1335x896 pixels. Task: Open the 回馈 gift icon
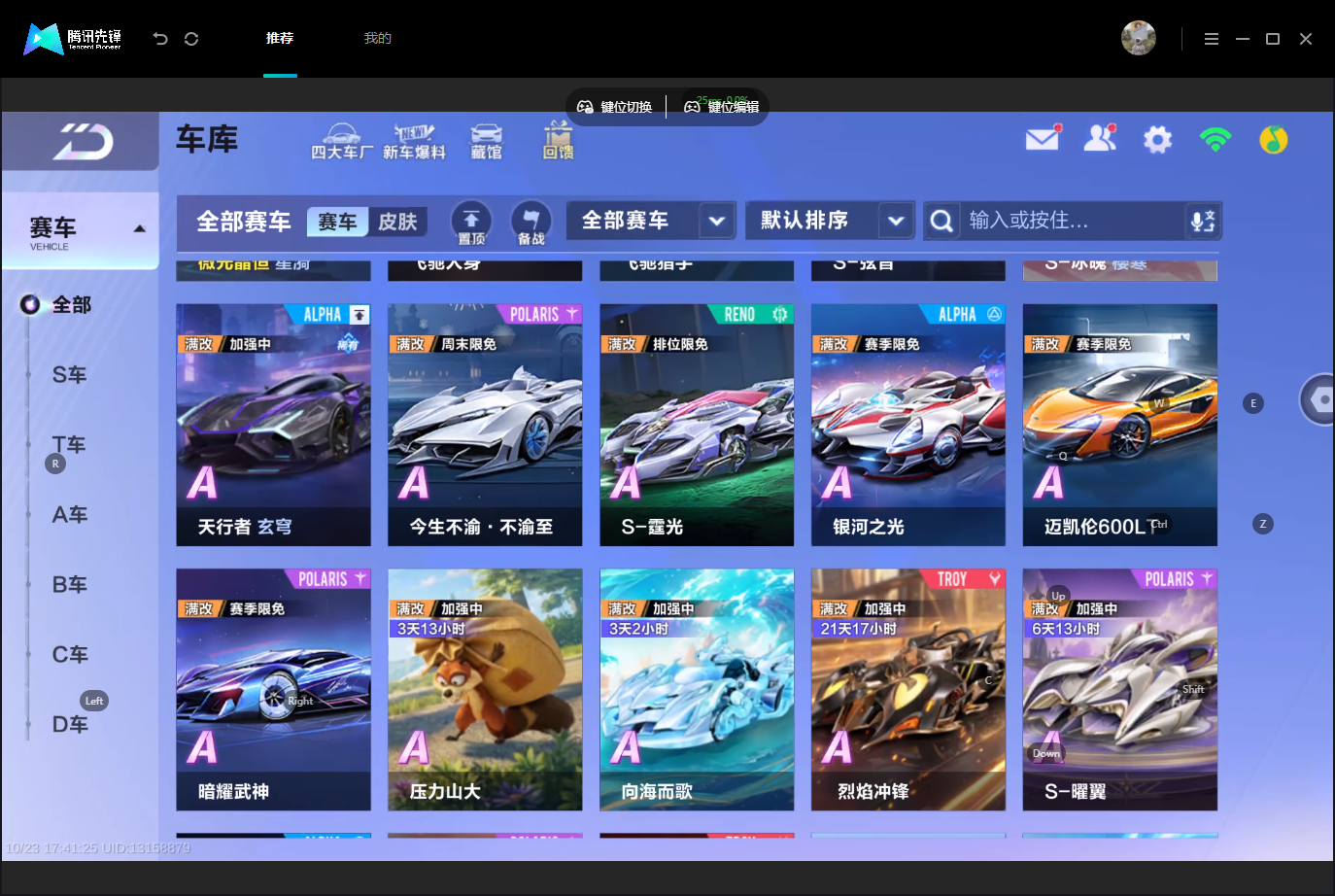point(558,141)
